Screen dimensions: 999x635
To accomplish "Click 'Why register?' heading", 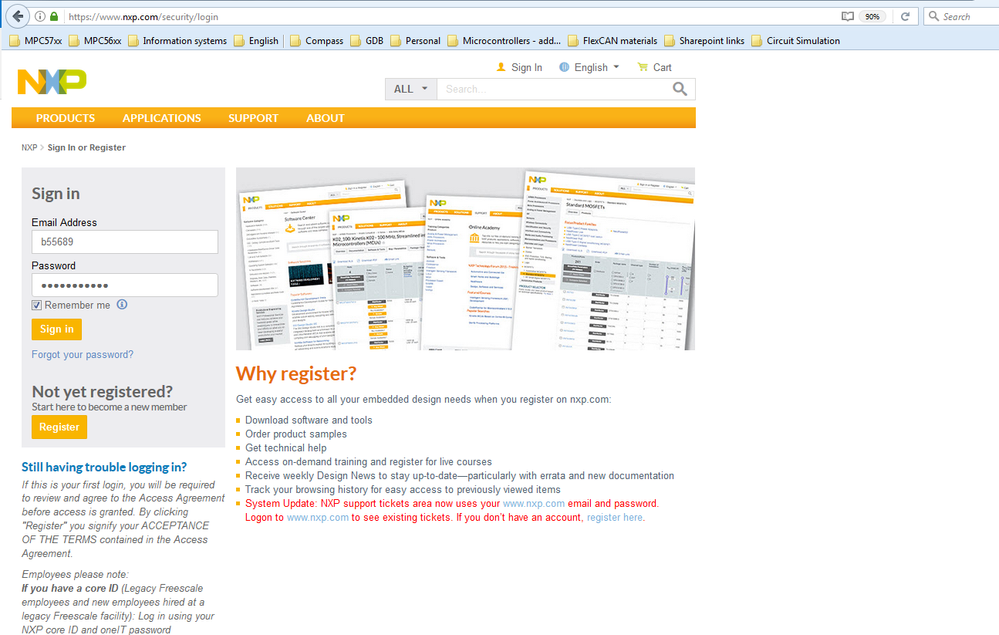I will click(296, 374).
